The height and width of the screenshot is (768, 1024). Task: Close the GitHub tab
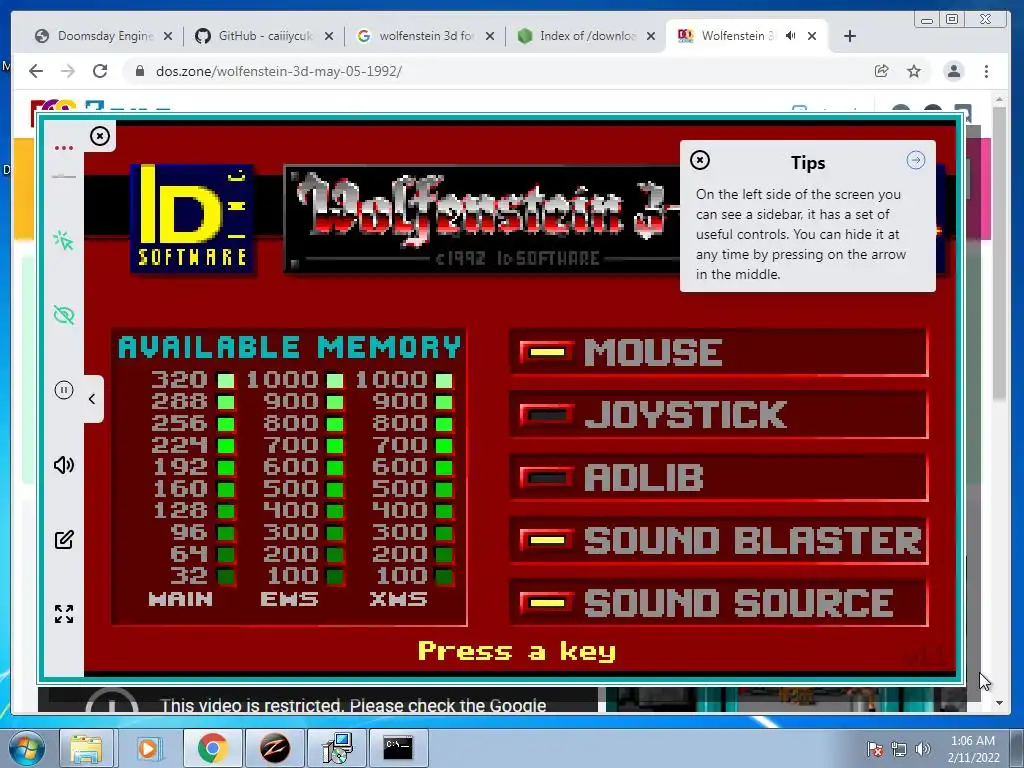[x=329, y=37]
